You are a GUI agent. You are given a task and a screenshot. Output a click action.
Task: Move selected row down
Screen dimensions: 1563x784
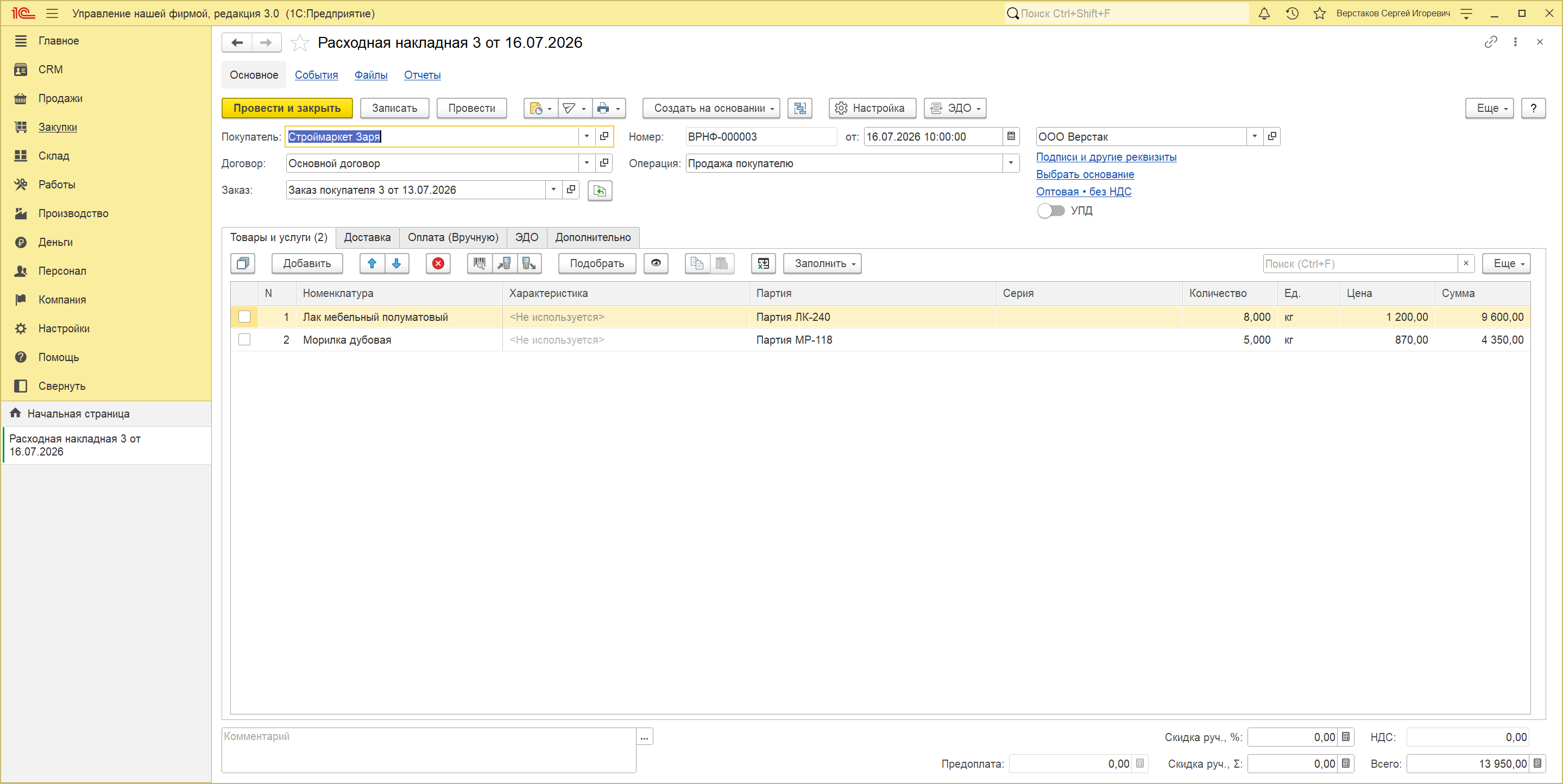click(396, 263)
